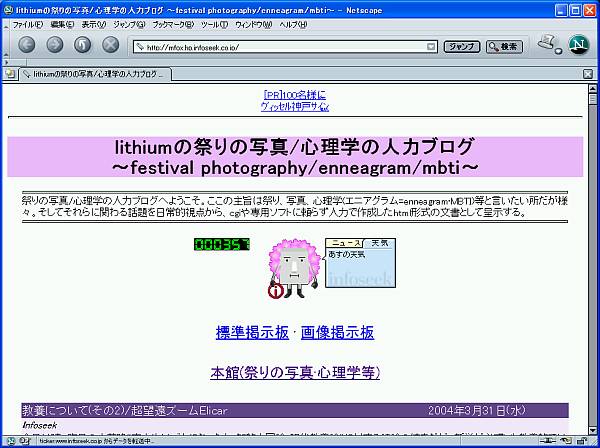Close the current tab using X

588,73
